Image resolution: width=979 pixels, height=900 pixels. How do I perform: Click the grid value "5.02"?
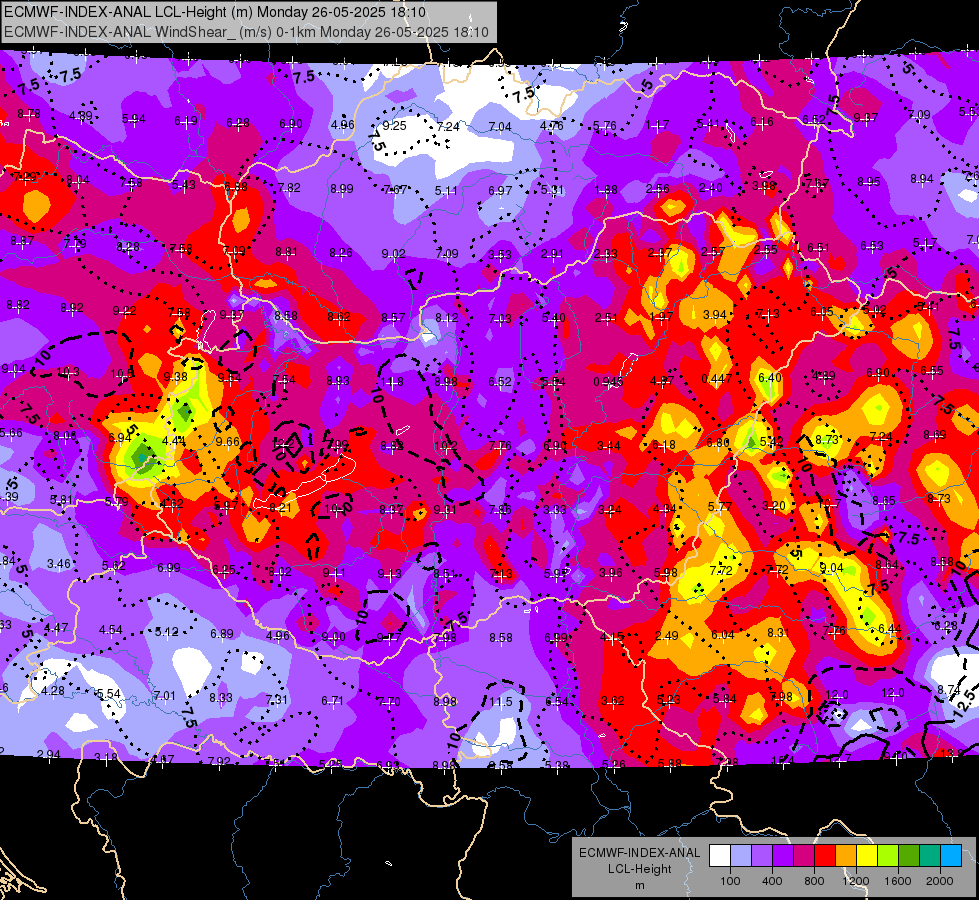coord(875,309)
